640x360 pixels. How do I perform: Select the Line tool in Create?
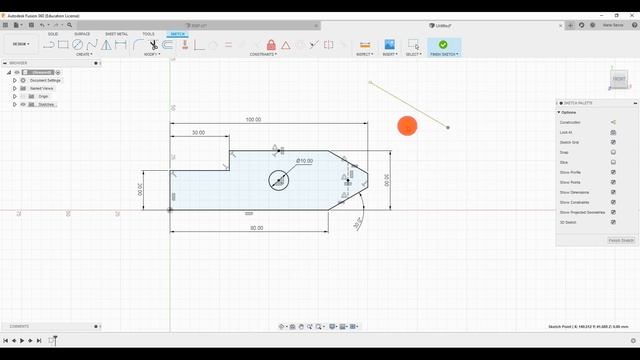coord(49,44)
